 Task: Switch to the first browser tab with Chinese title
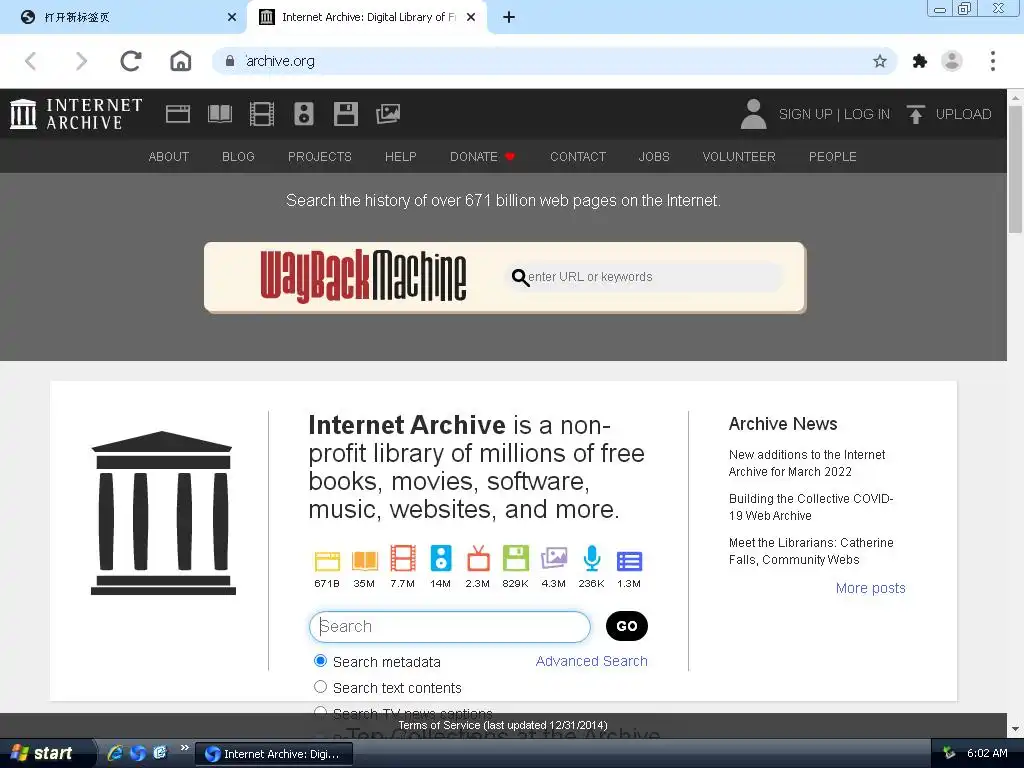pos(124,17)
